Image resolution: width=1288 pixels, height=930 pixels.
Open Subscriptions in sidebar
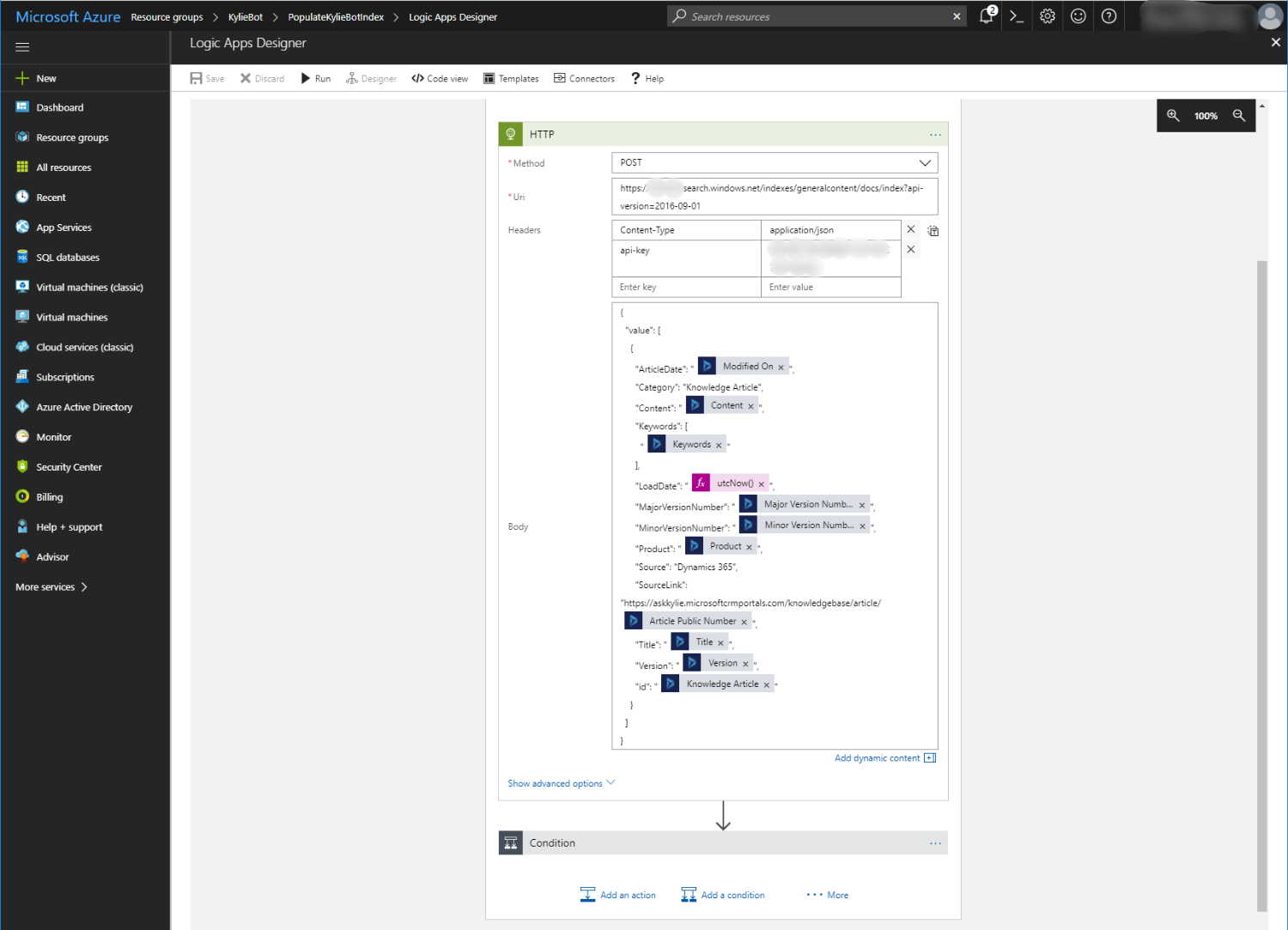[65, 377]
